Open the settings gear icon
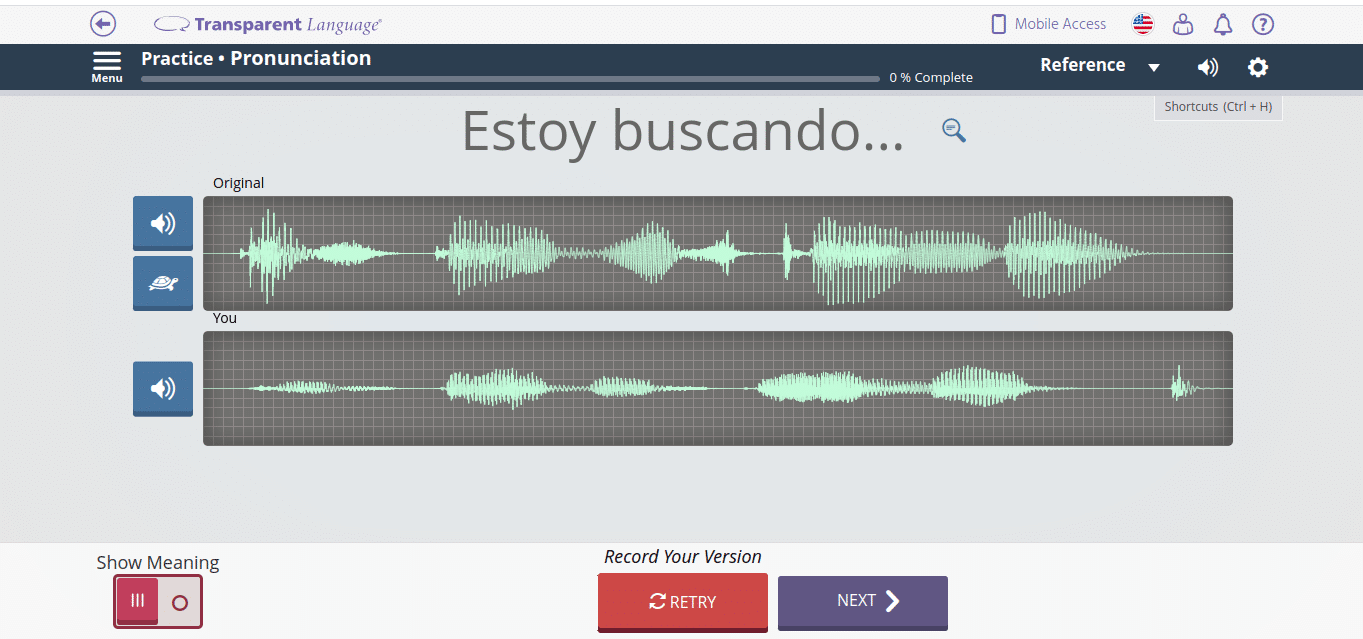 click(1257, 67)
